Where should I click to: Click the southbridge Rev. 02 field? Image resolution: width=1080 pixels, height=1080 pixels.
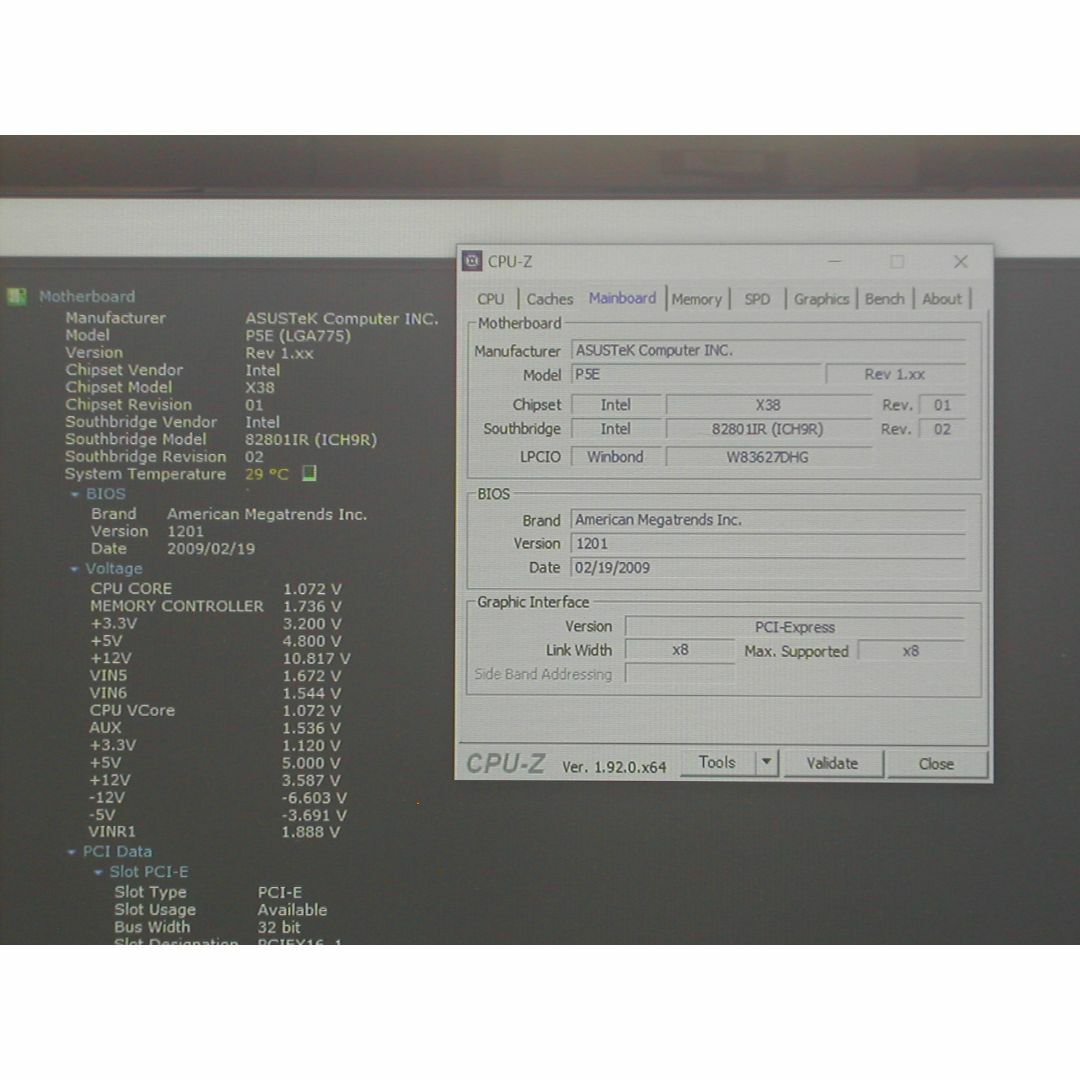(x=942, y=429)
